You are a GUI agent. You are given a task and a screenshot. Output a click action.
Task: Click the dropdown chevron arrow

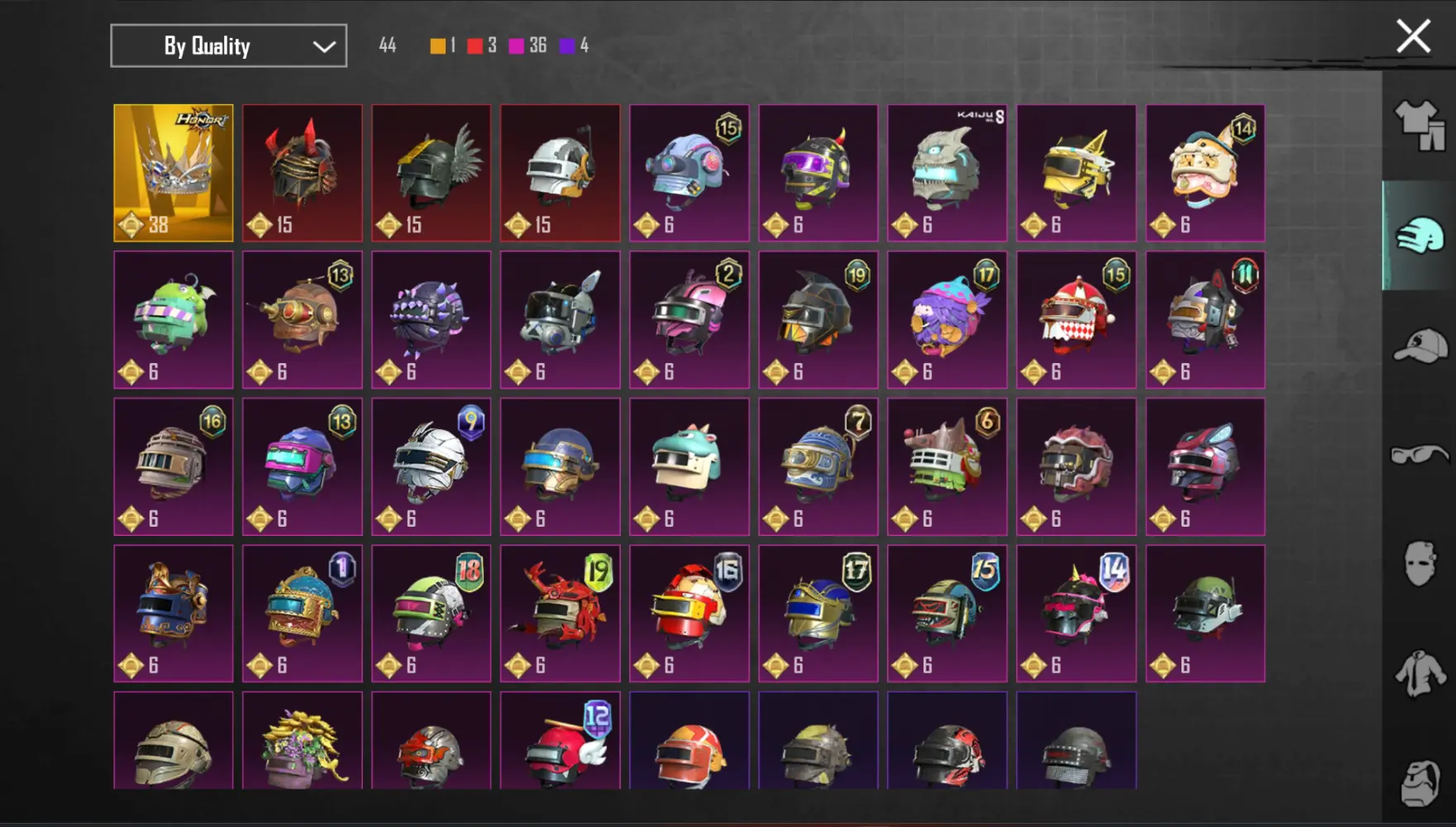tap(324, 46)
